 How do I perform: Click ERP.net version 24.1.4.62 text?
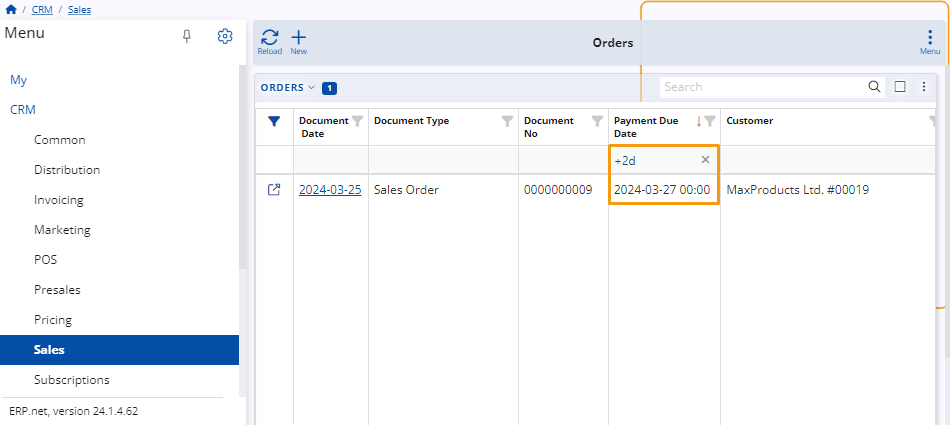tap(74, 411)
